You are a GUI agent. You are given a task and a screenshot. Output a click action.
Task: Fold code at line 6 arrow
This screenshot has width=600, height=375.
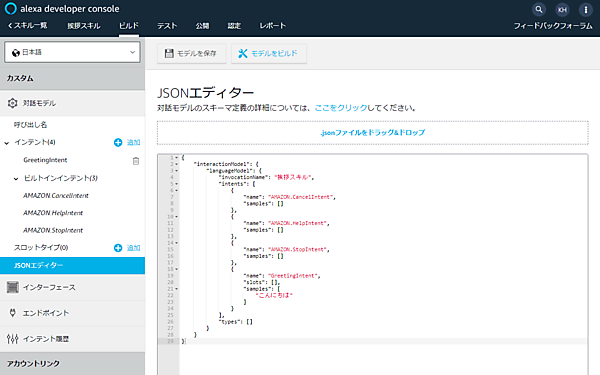pos(176,191)
